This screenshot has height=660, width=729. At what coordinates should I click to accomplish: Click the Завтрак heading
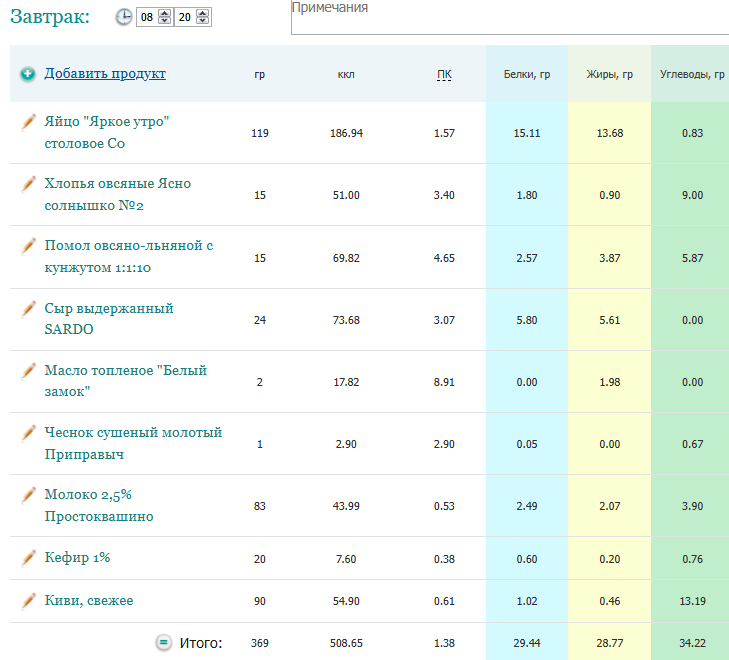click(50, 17)
